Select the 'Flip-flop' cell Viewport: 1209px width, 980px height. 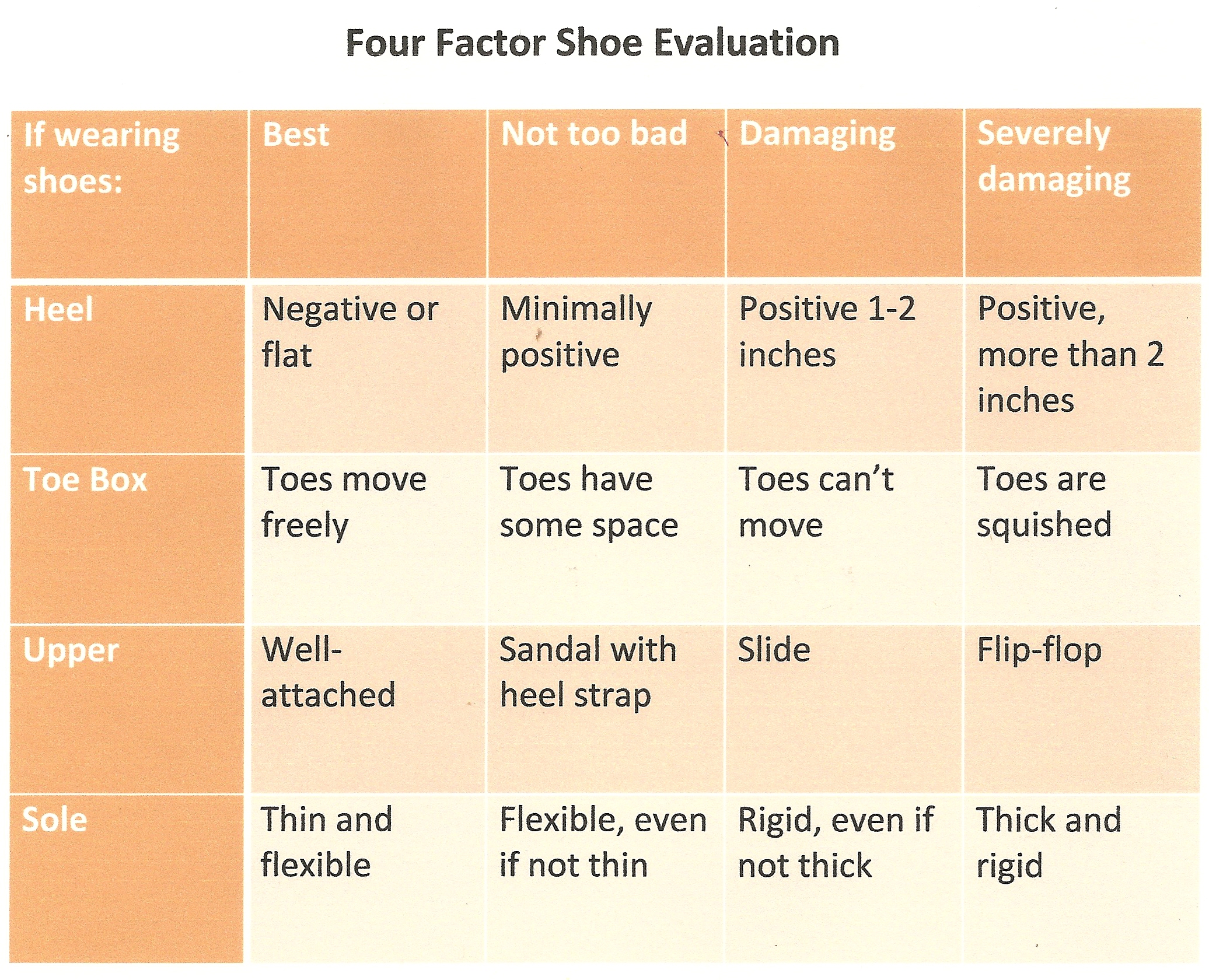(1039, 650)
